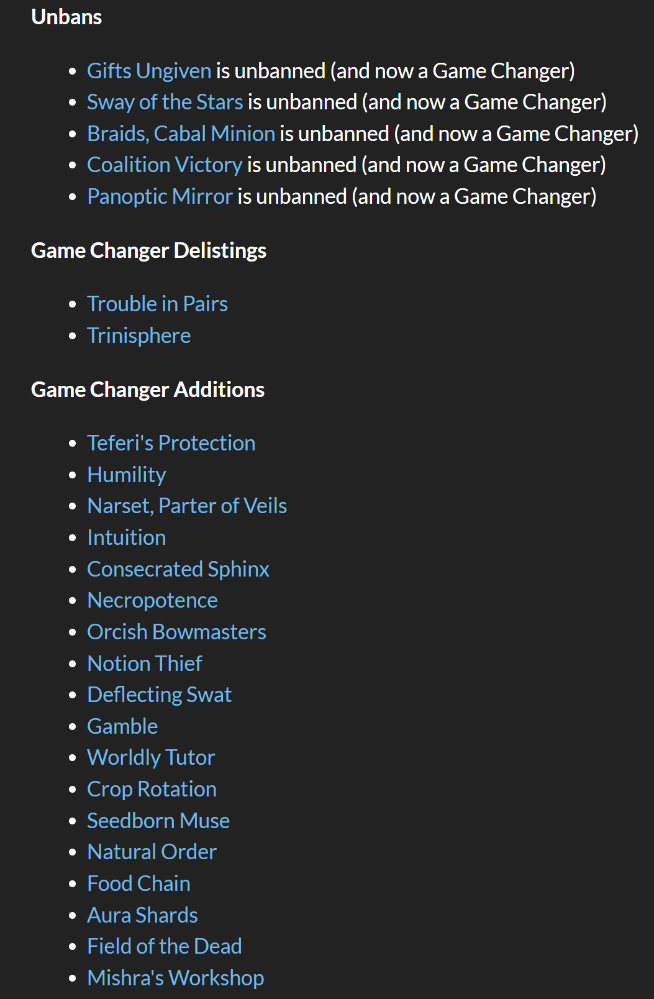
Task: Open the Trinisphere card link
Action: [x=138, y=336]
